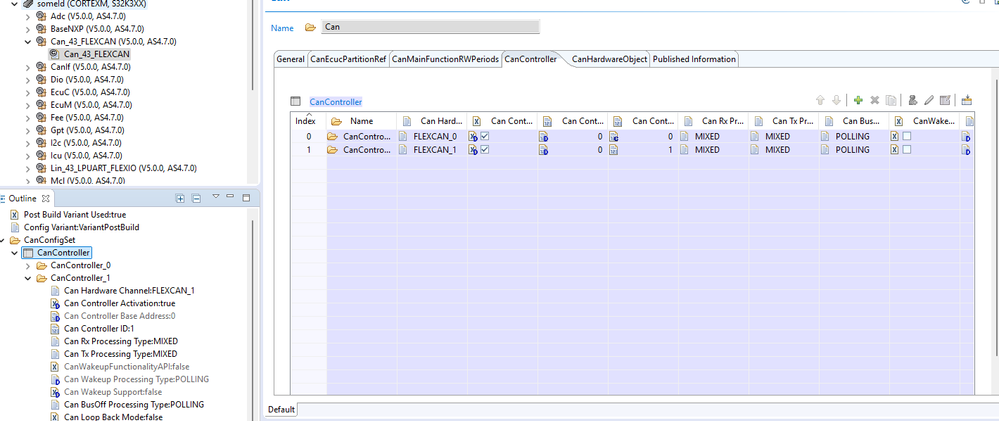Click the CanController table icon in Outline

coord(28,253)
